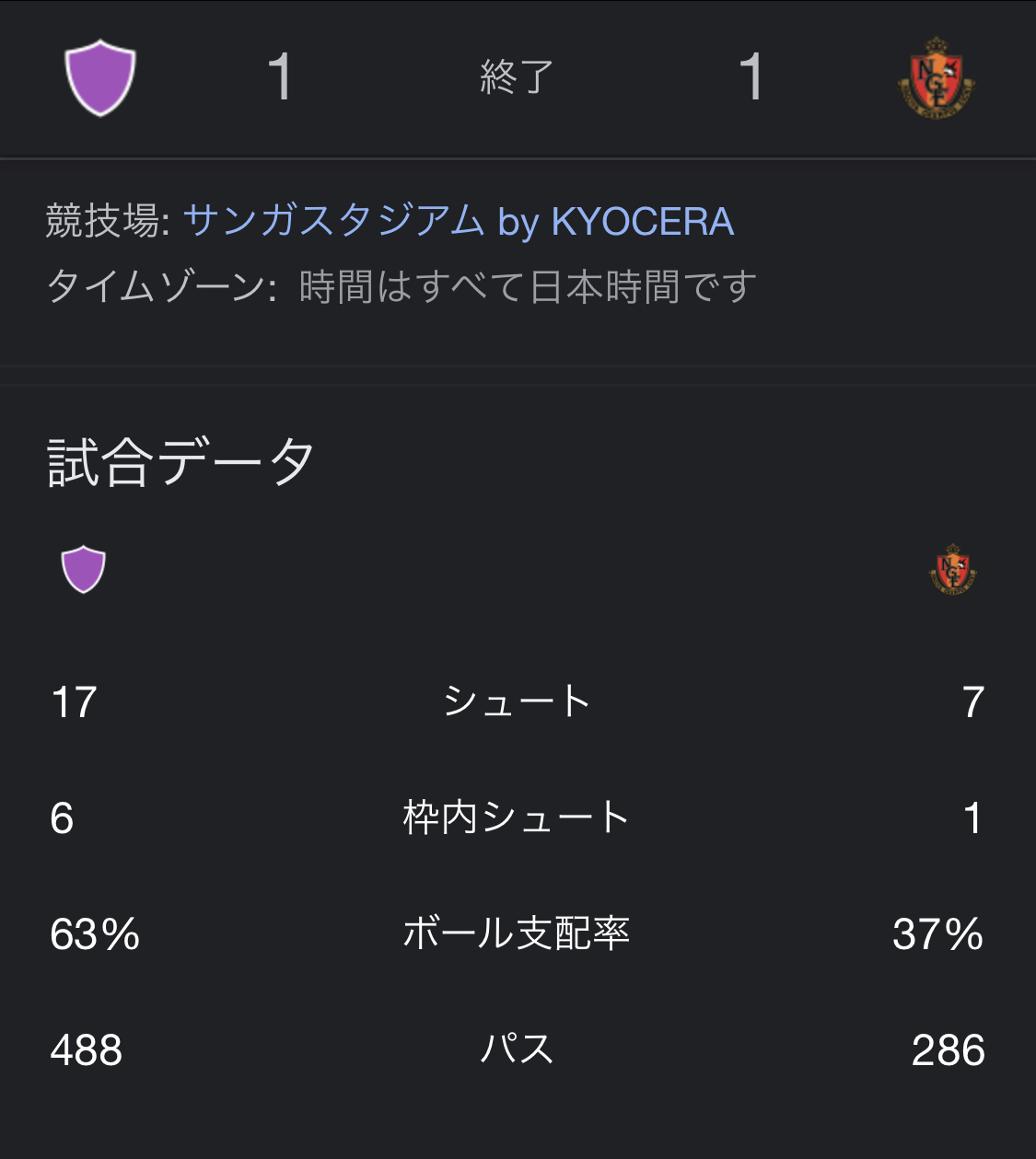Select the 試合データ heading
This screenshot has height=1159, width=1036.
[180, 461]
